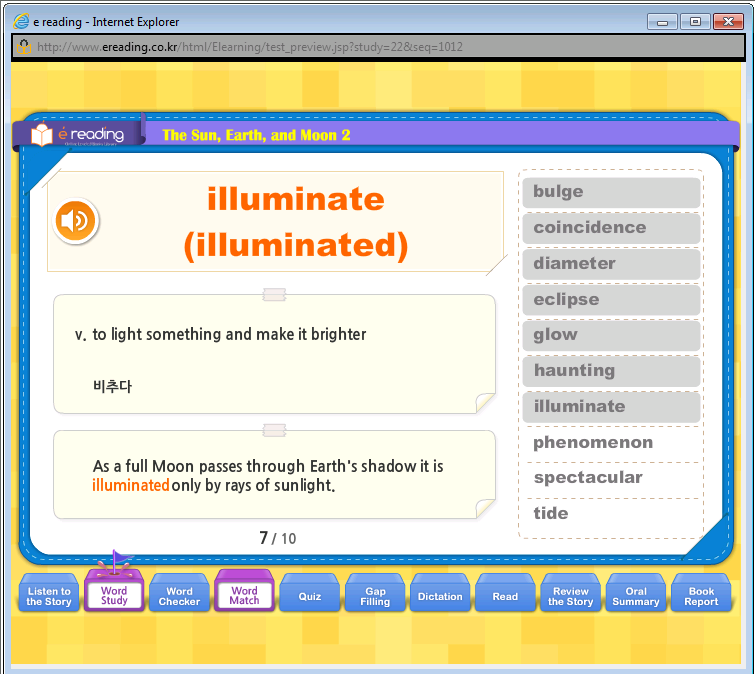Select the word 'glow' in the list
Image resolution: width=755 pixels, height=674 pixels.
(x=611, y=335)
